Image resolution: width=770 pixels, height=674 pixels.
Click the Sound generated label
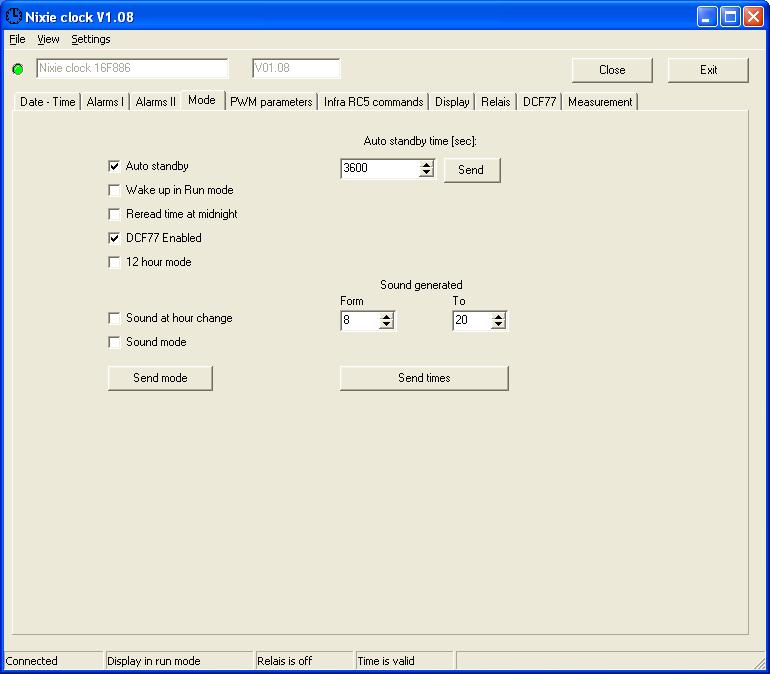pos(421,285)
